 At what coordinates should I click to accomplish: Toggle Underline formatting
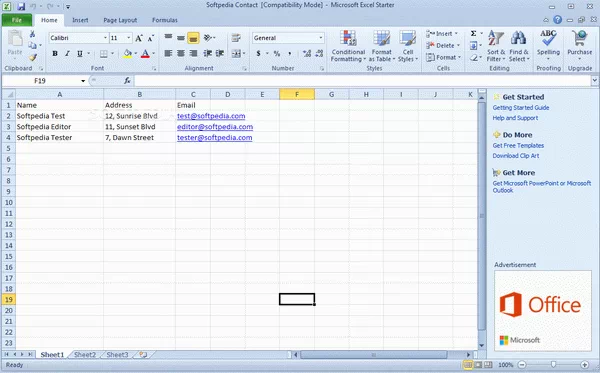click(80, 54)
